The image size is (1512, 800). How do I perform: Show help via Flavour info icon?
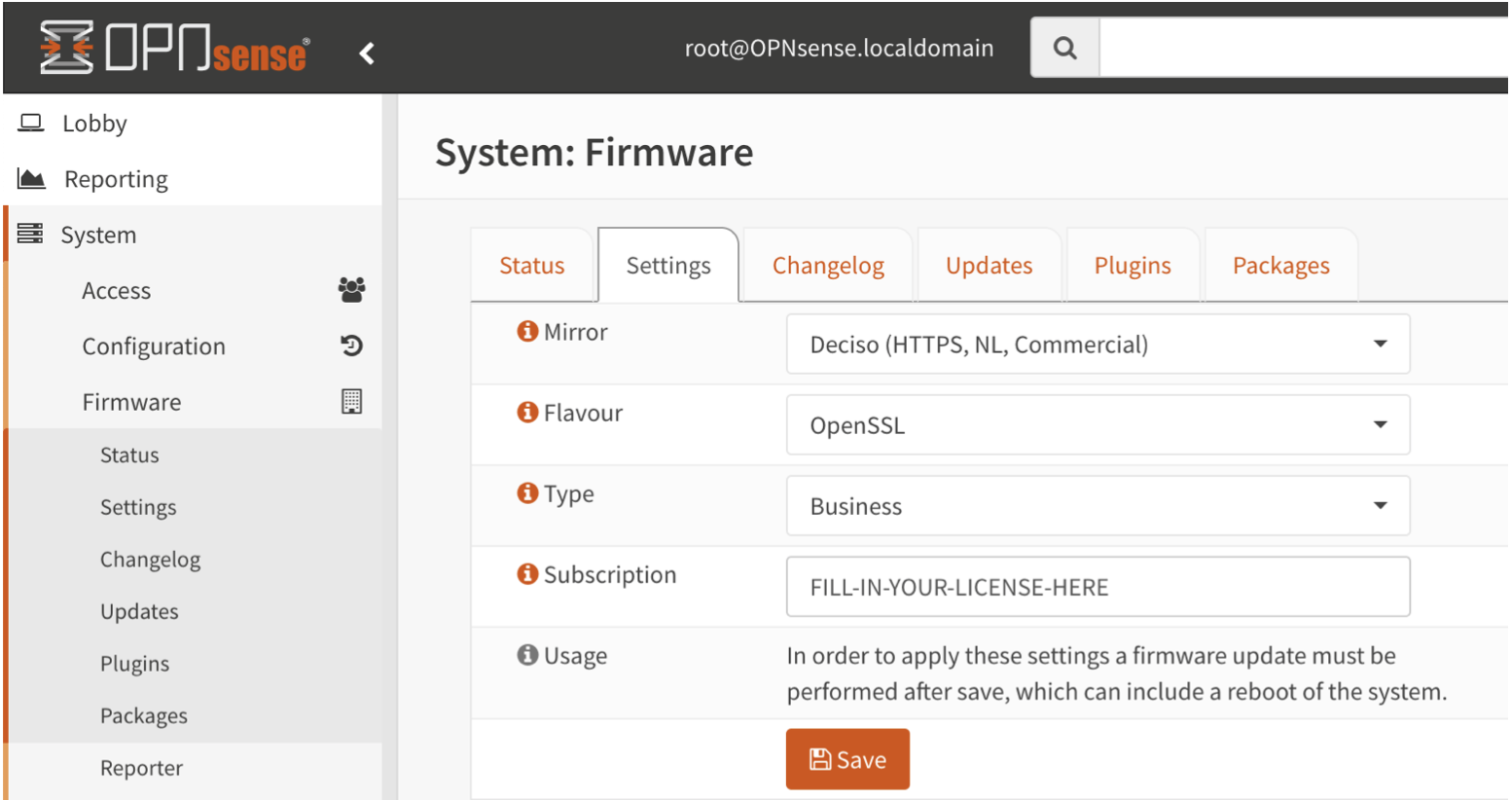pyautogui.click(x=527, y=413)
